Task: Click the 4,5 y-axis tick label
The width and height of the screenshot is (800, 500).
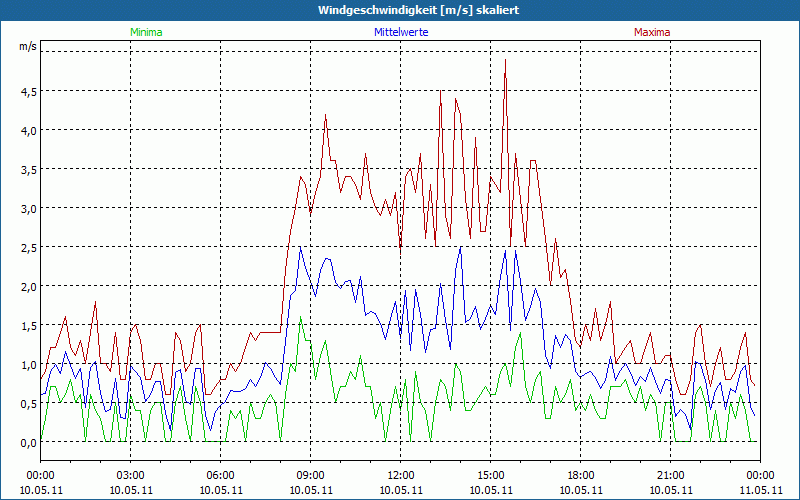Action: point(27,91)
